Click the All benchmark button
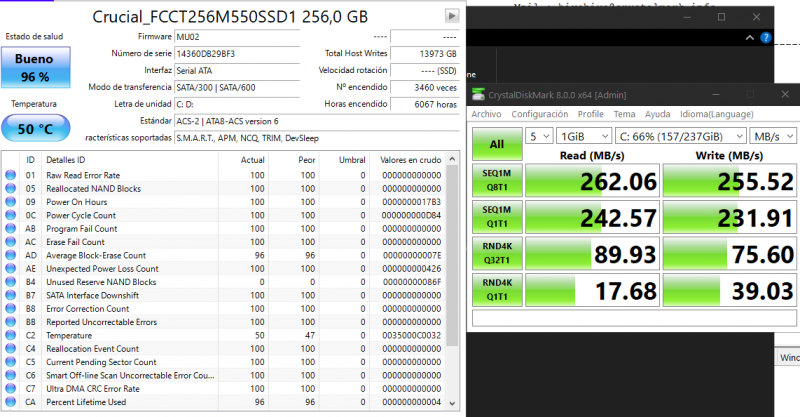Viewport: 800px width, 417px height. (497, 144)
